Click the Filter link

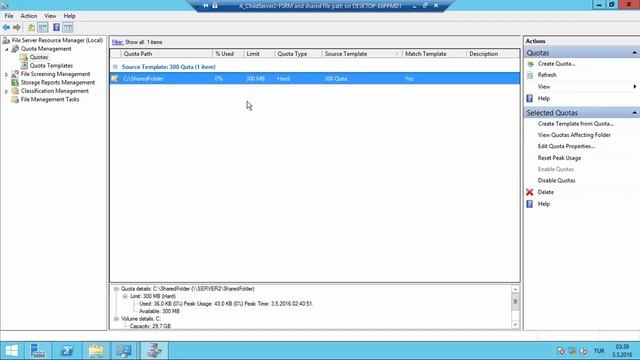click(118, 42)
